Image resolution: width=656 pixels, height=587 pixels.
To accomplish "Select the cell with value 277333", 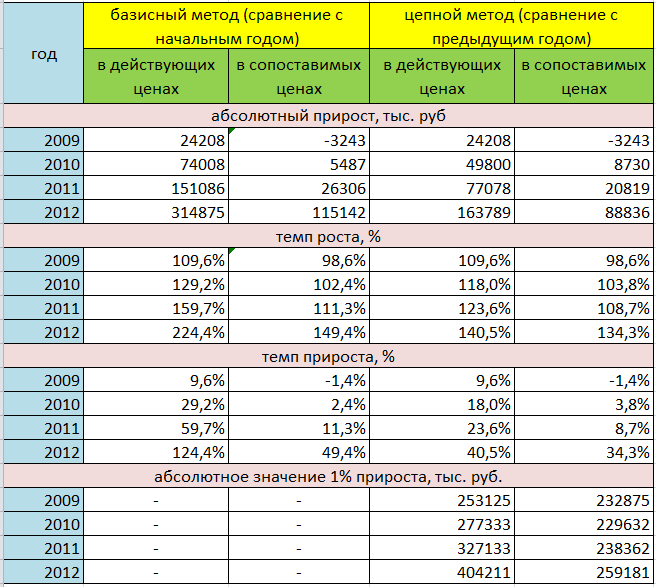I will 442,524.
